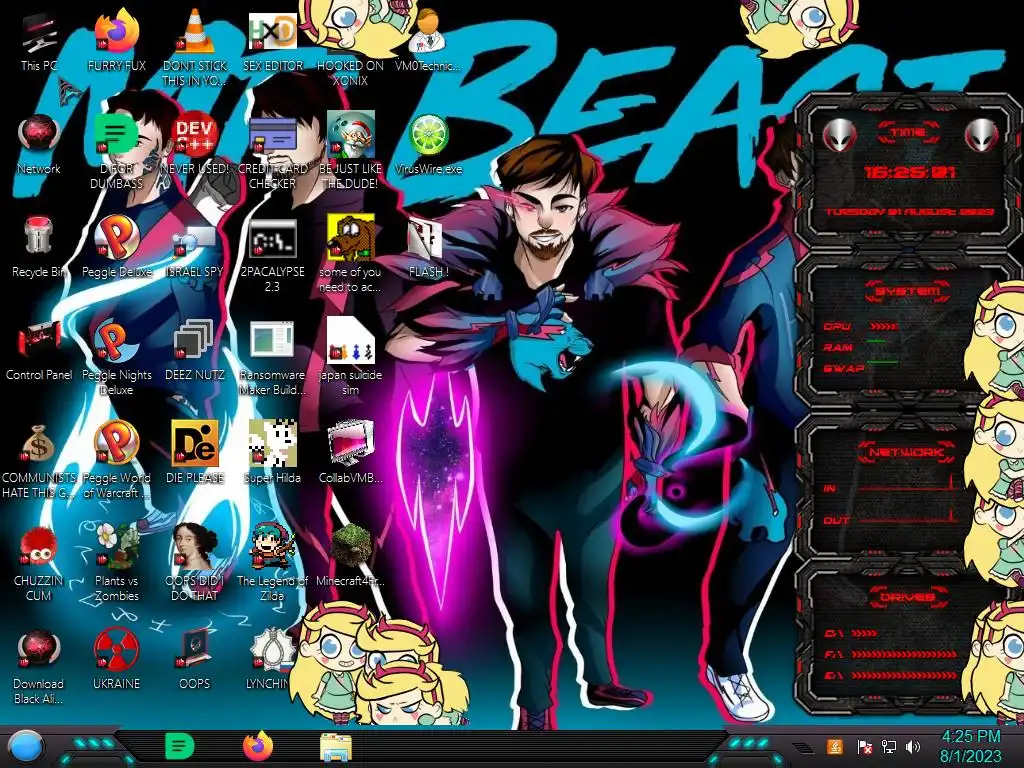Click the NETWORK panel header in widget
The image size is (1024, 768).
coord(906,451)
